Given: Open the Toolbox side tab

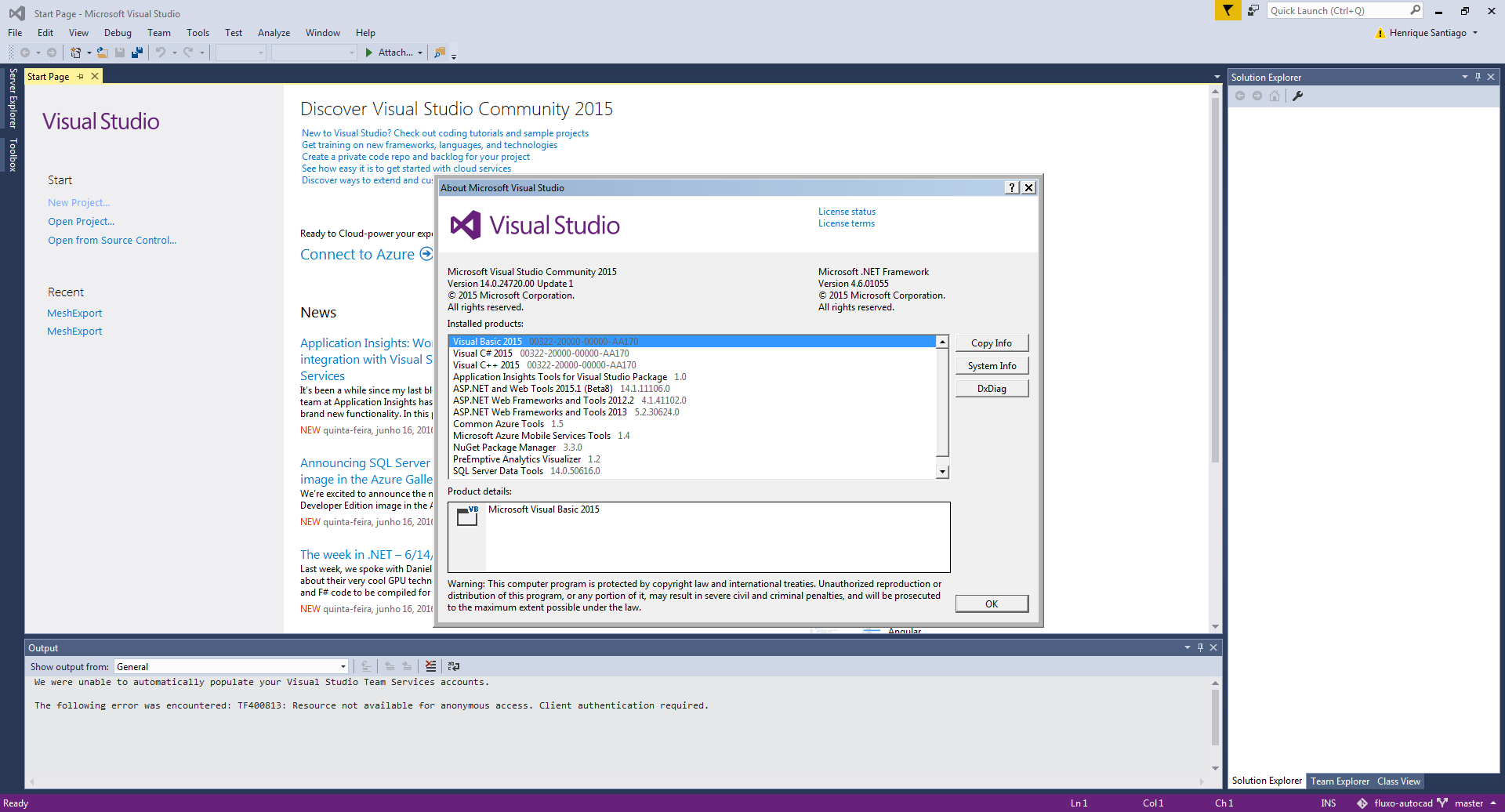Looking at the screenshot, I should pyautogui.click(x=13, y=155).
